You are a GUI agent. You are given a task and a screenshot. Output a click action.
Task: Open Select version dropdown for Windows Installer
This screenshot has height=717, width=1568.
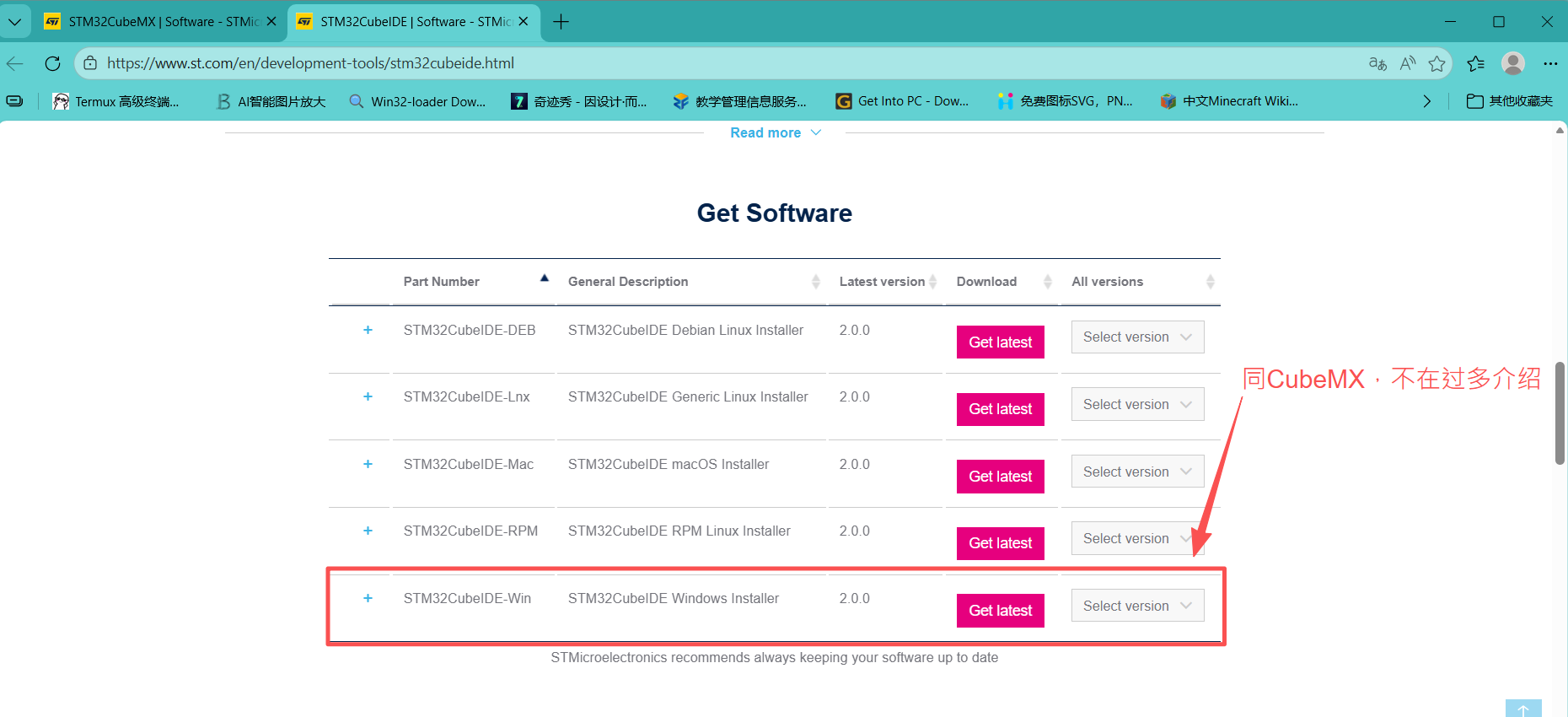click(1136, 606)
